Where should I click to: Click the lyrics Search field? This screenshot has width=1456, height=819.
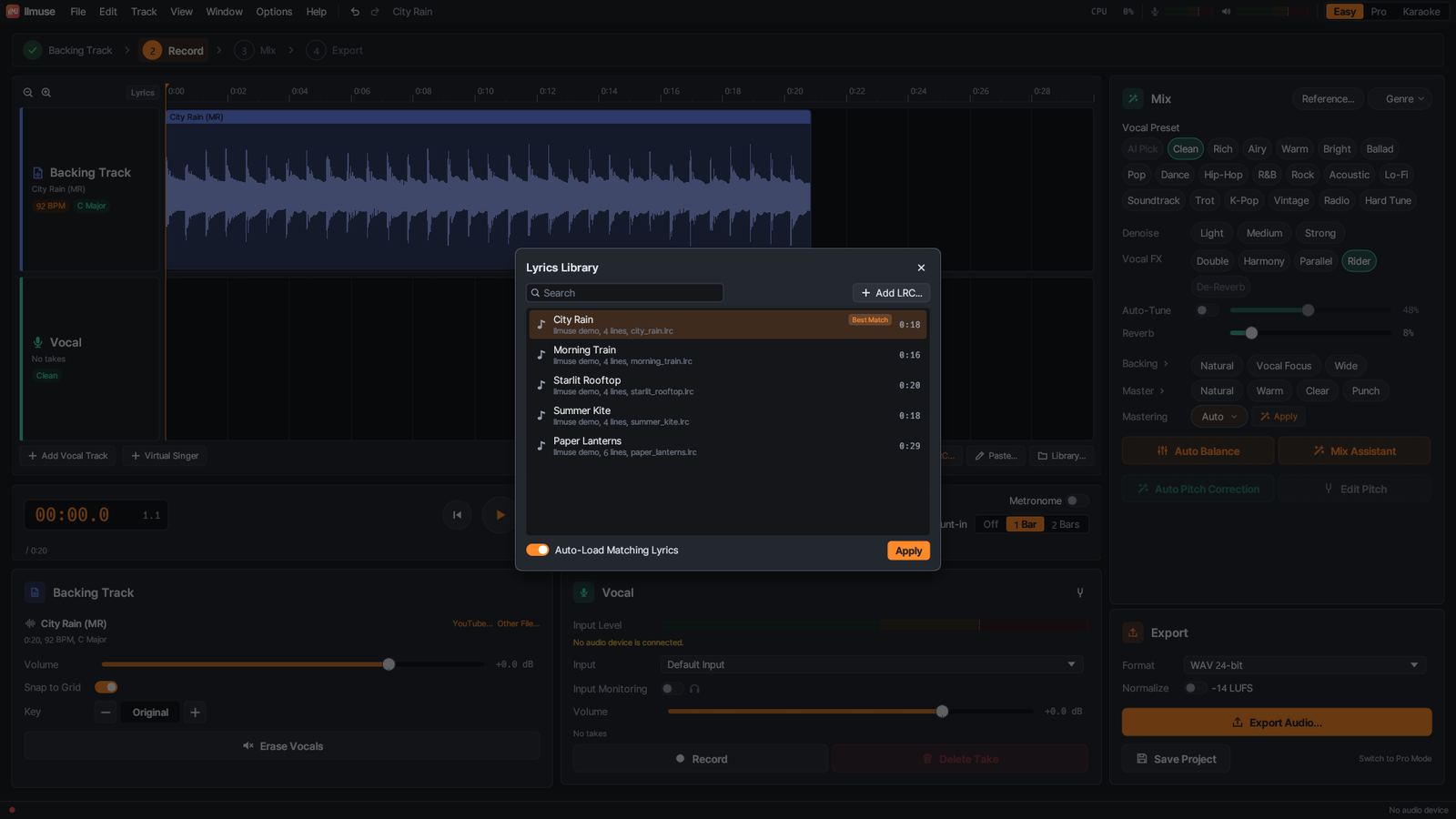pyautogui.click(x=624, y=293)
